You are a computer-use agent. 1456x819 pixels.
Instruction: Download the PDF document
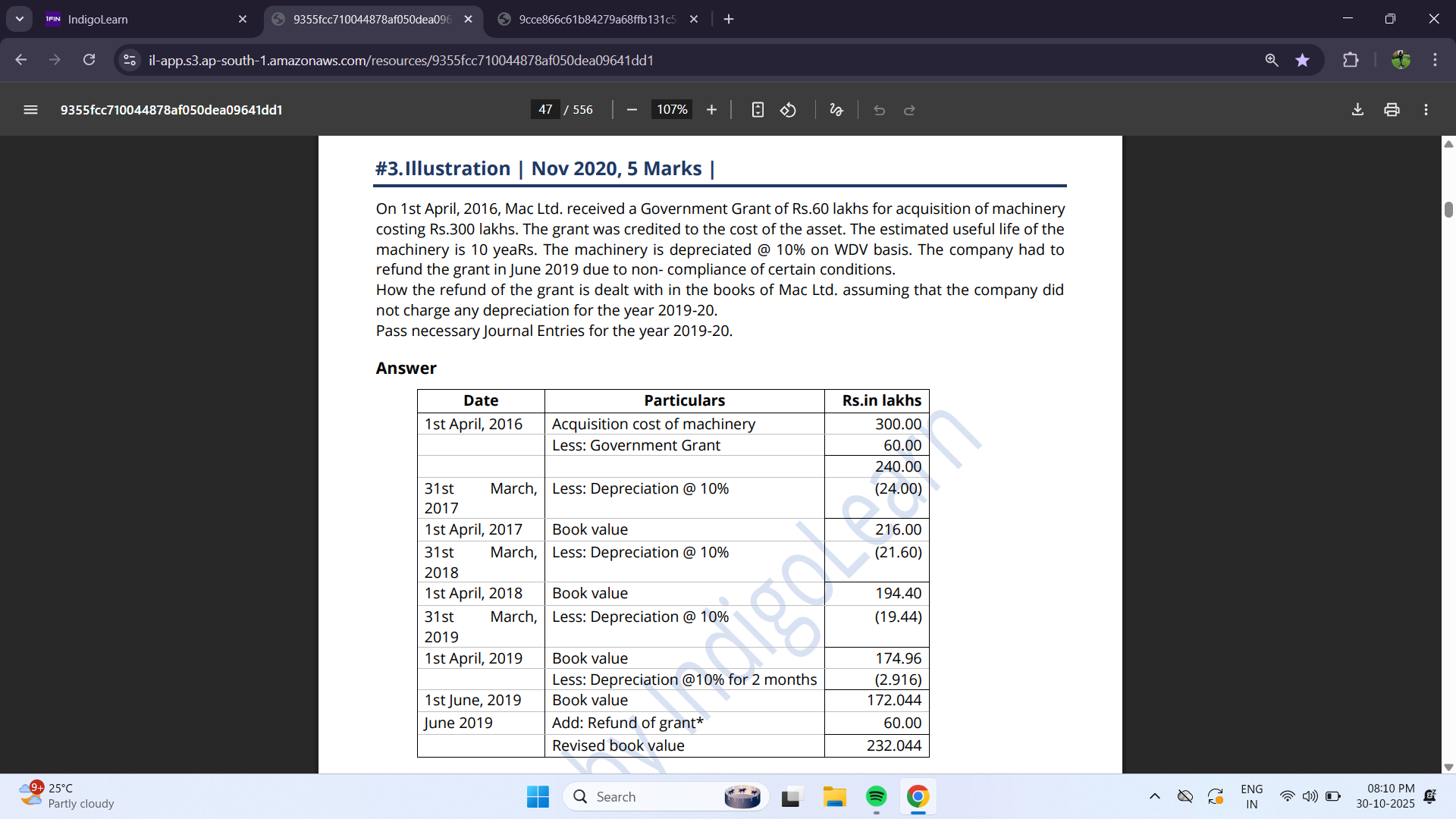click(x=1357, y=110)
